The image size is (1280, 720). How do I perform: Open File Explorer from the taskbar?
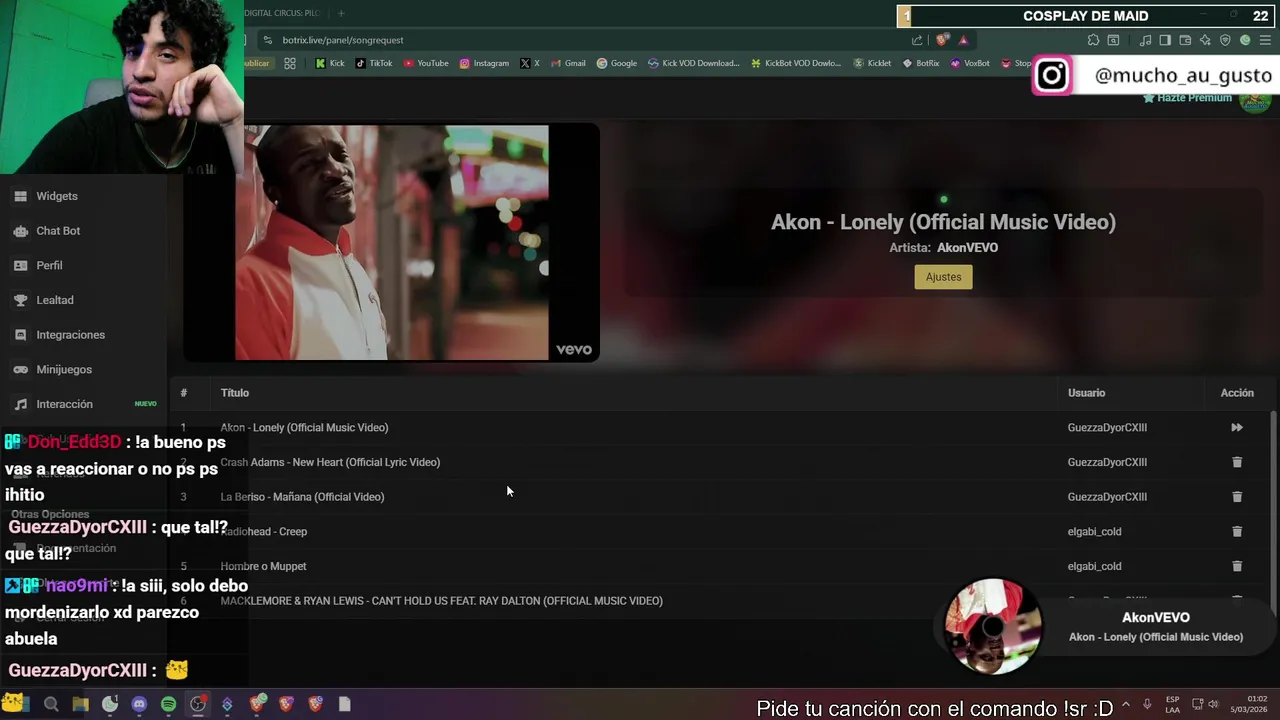[80, 704]
